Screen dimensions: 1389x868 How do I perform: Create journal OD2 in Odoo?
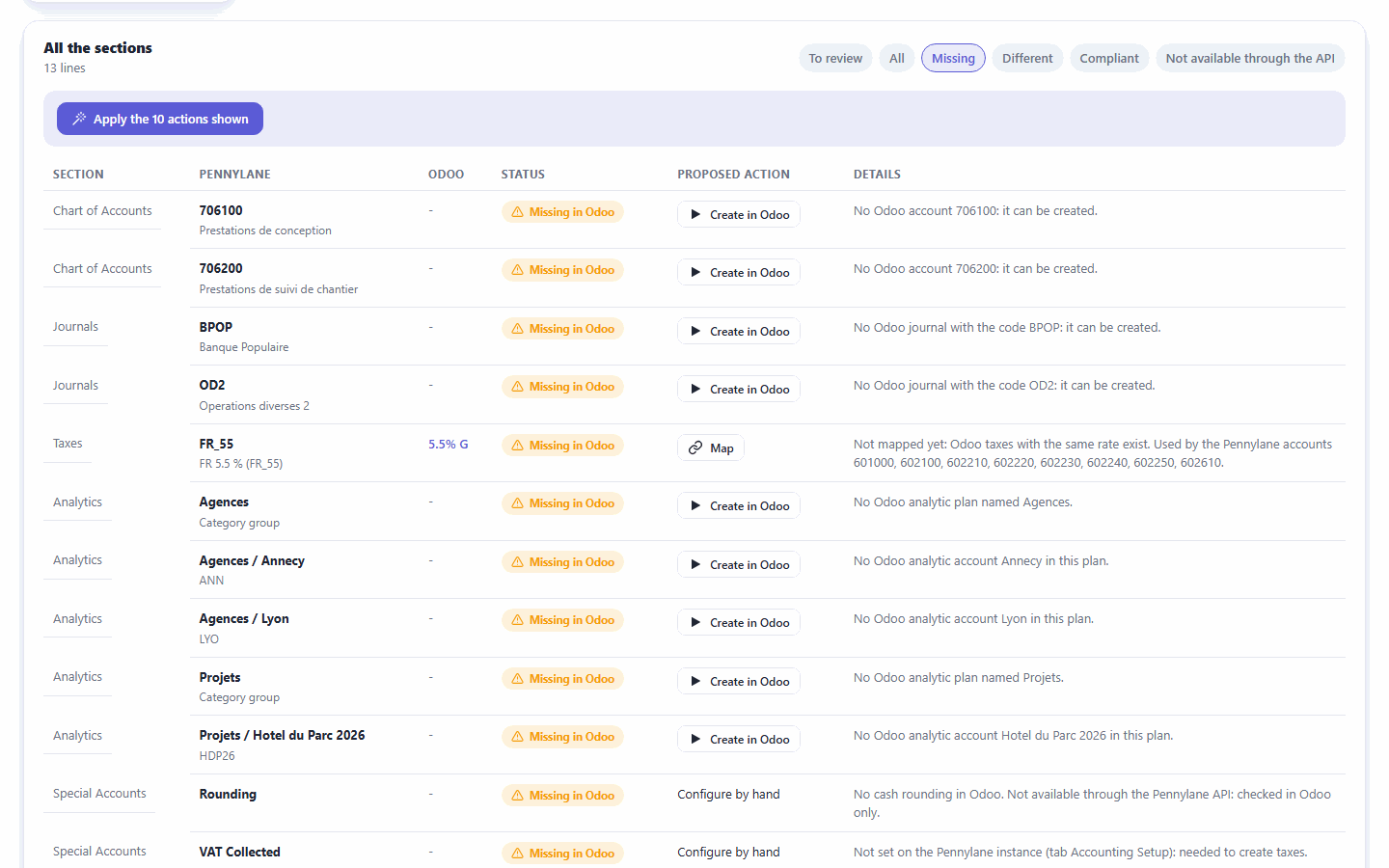pyautogui.click(x=739, y=389)
